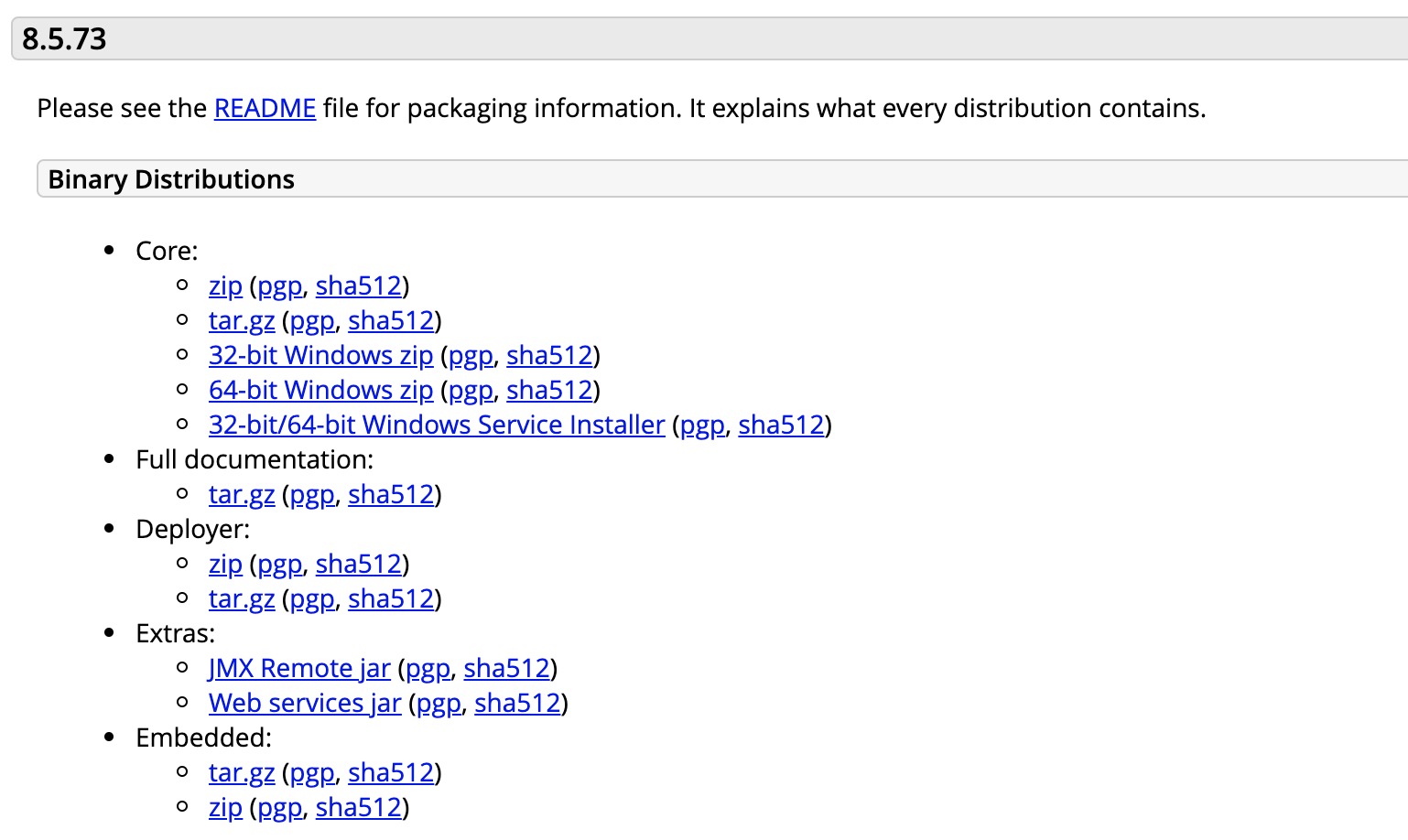The width and height of the screenshot is (1408, 840).
Task: Download the Web services jar
Action: pos(305,703)
